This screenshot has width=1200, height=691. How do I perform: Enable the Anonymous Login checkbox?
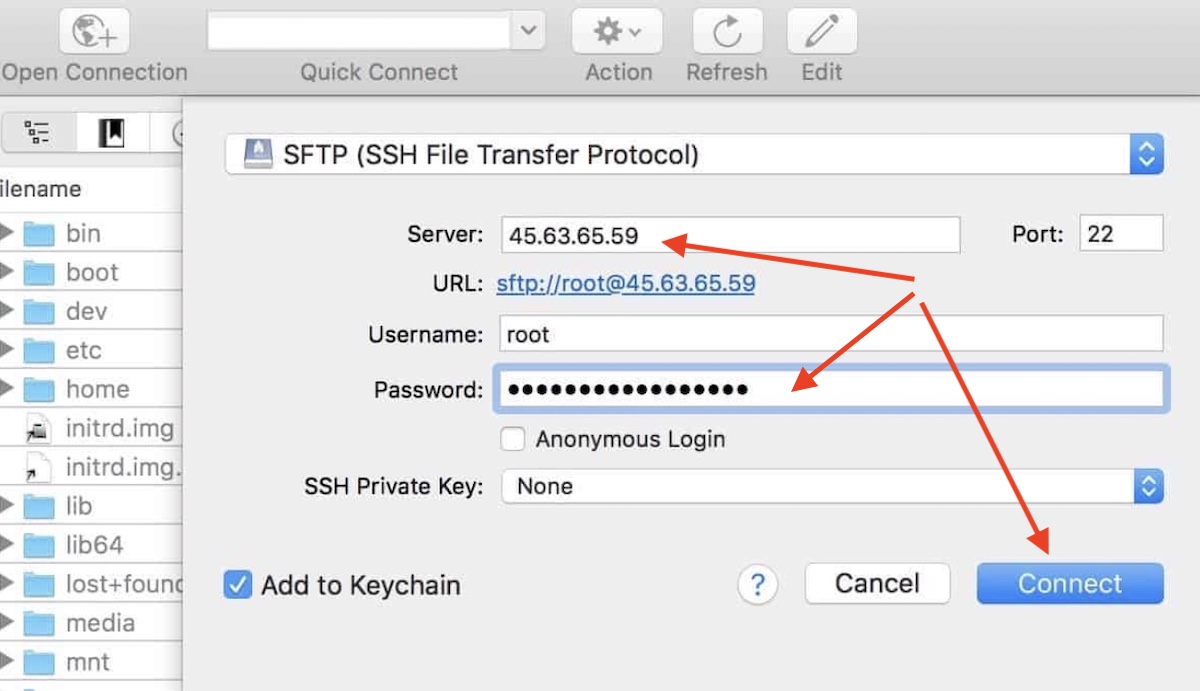[513, 439]
